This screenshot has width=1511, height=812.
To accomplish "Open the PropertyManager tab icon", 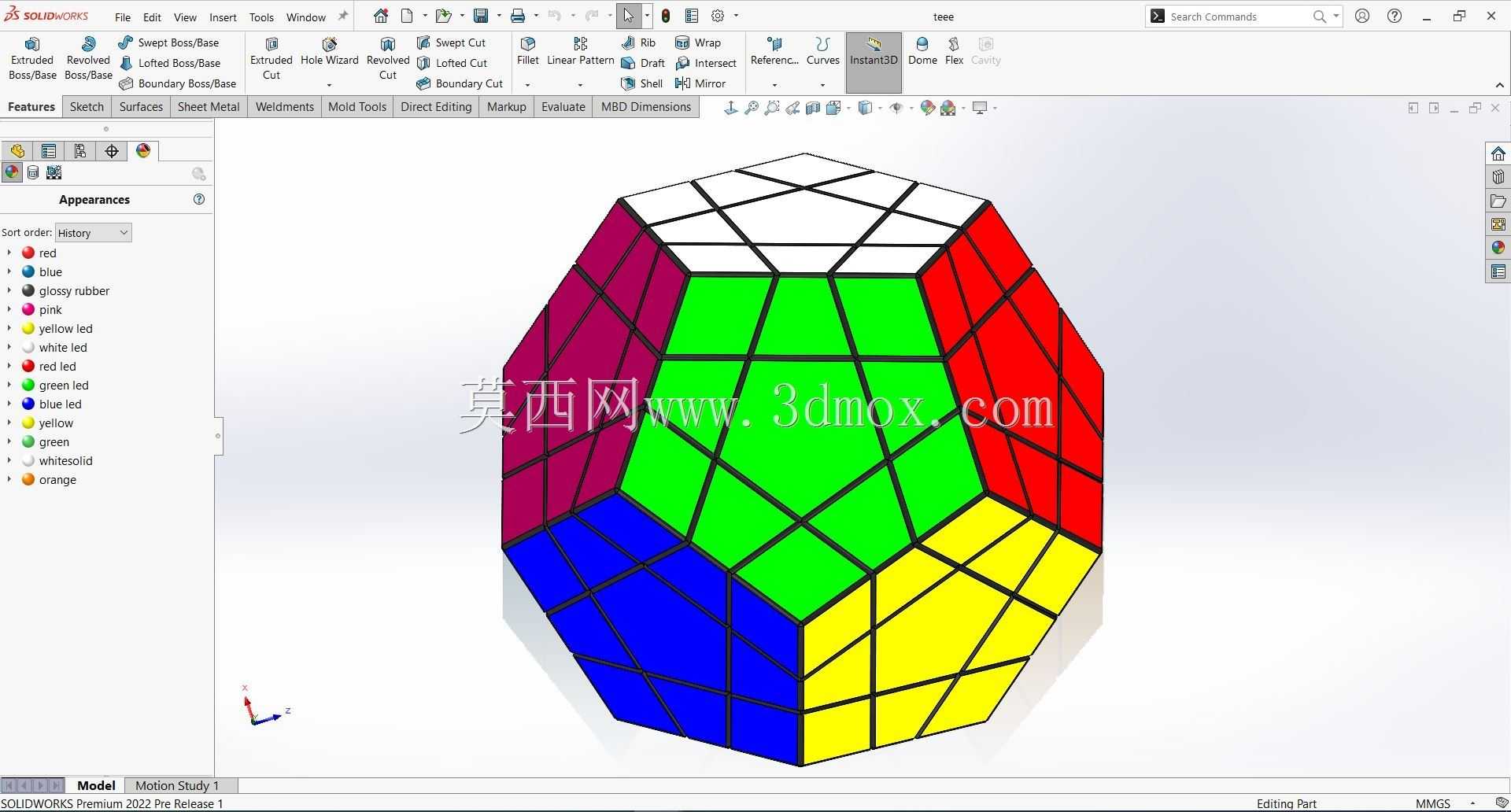I will [x=49, y=151].
